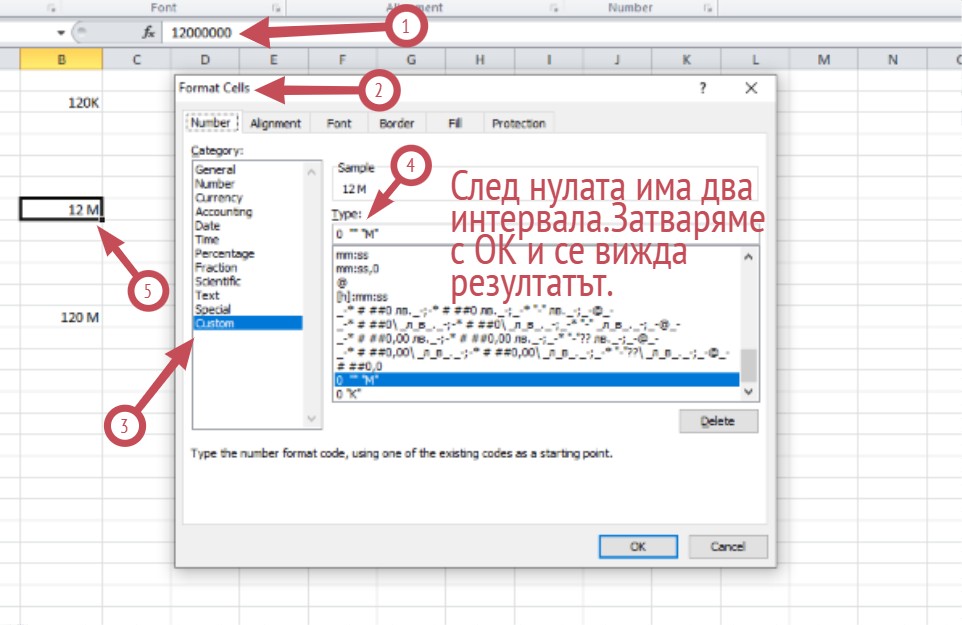The width and height of the screenshot is (962, 625).
Task: Select the Custom category
Action: (x=215, y=323)
